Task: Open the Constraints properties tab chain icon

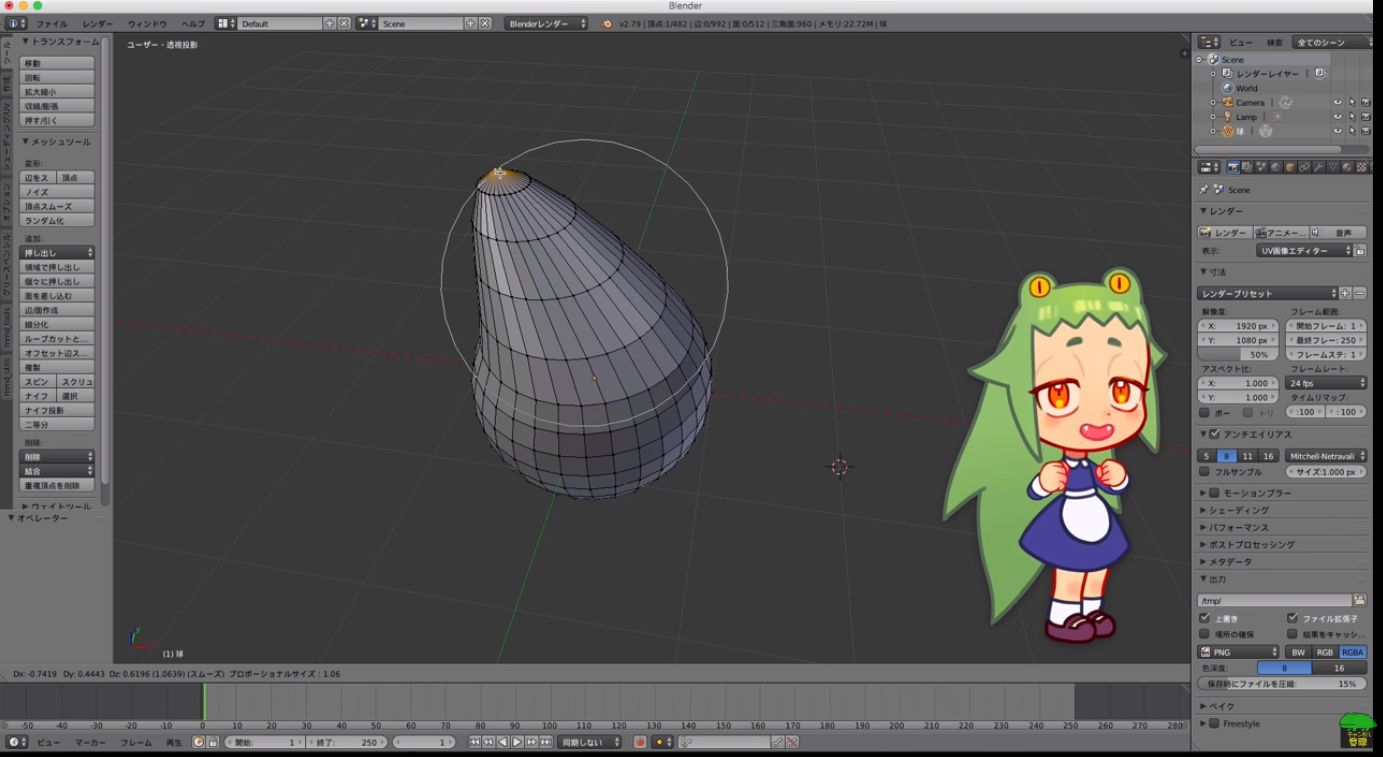Action: point(1304,167)
